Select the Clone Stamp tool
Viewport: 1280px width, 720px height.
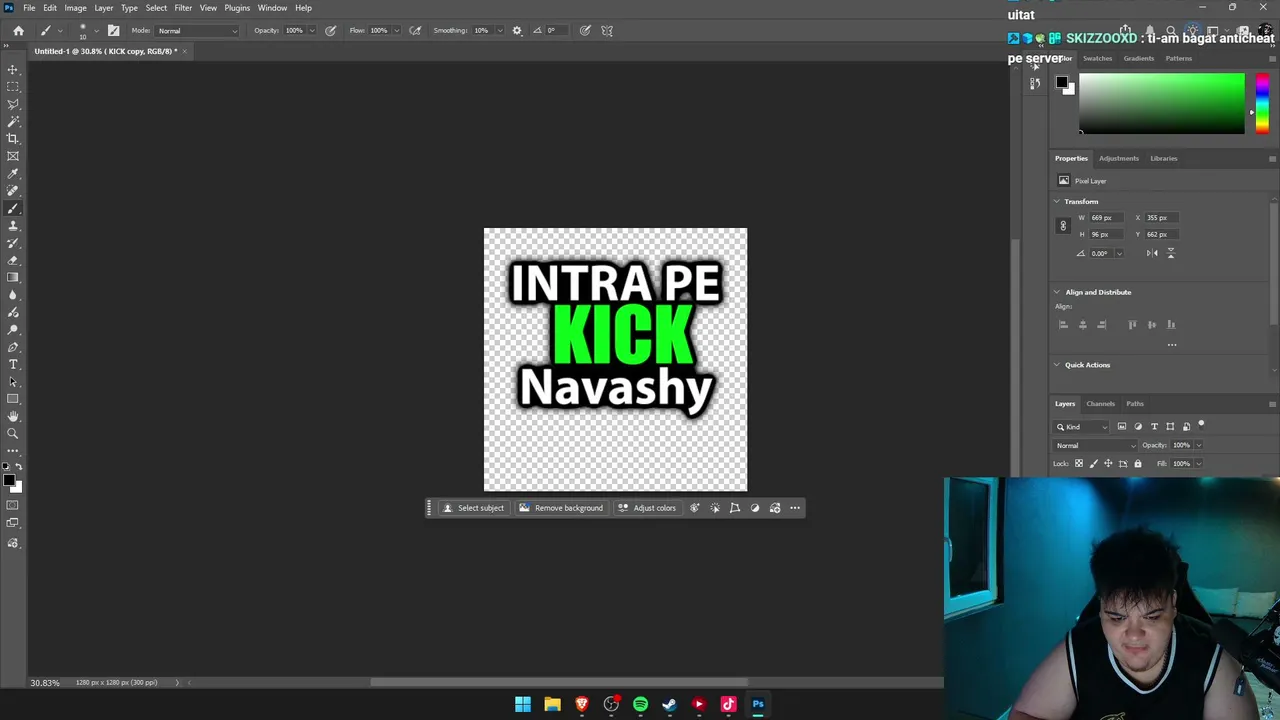pos(13,226)
